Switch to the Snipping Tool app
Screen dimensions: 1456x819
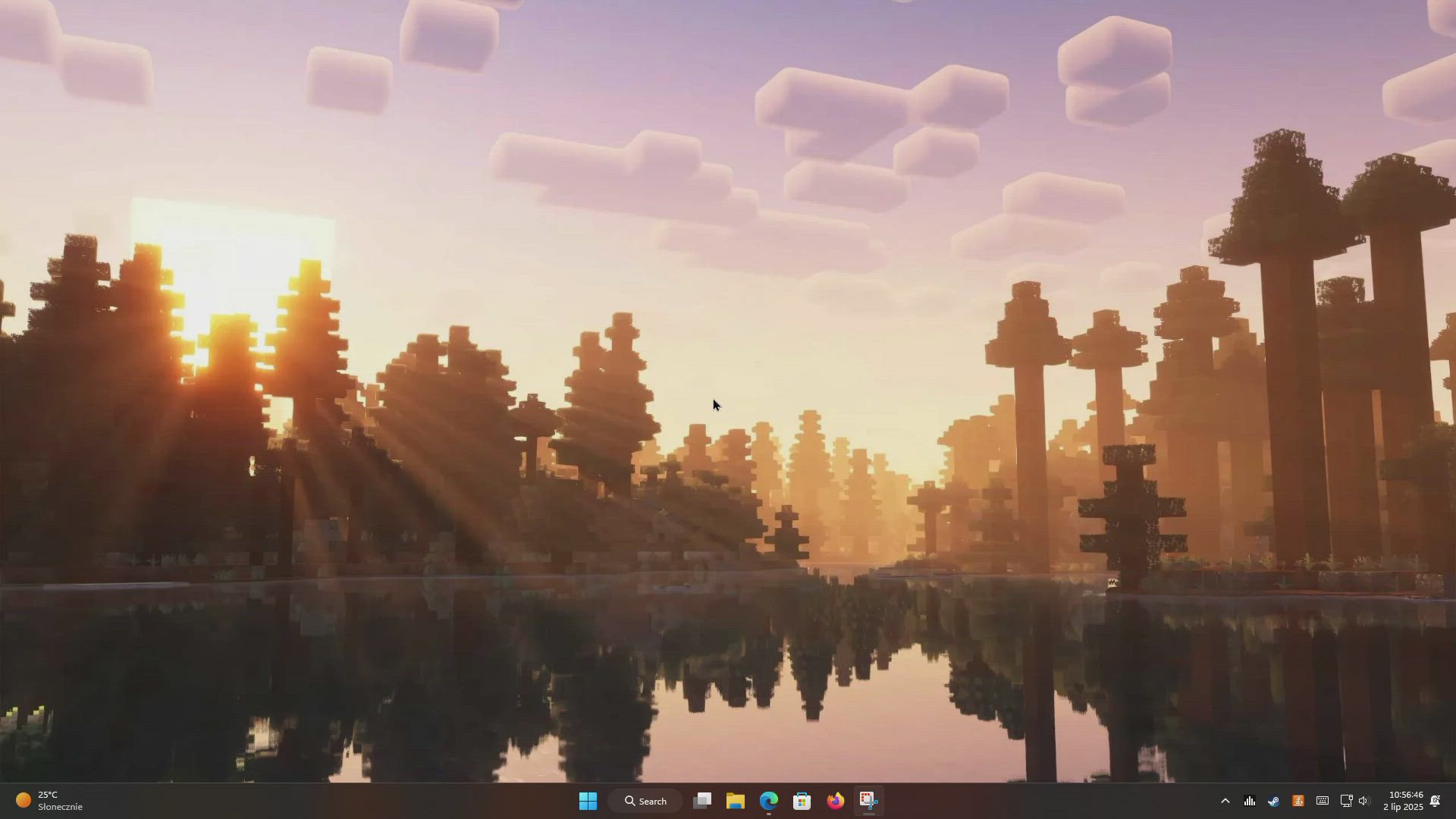[x=868, y=801]
